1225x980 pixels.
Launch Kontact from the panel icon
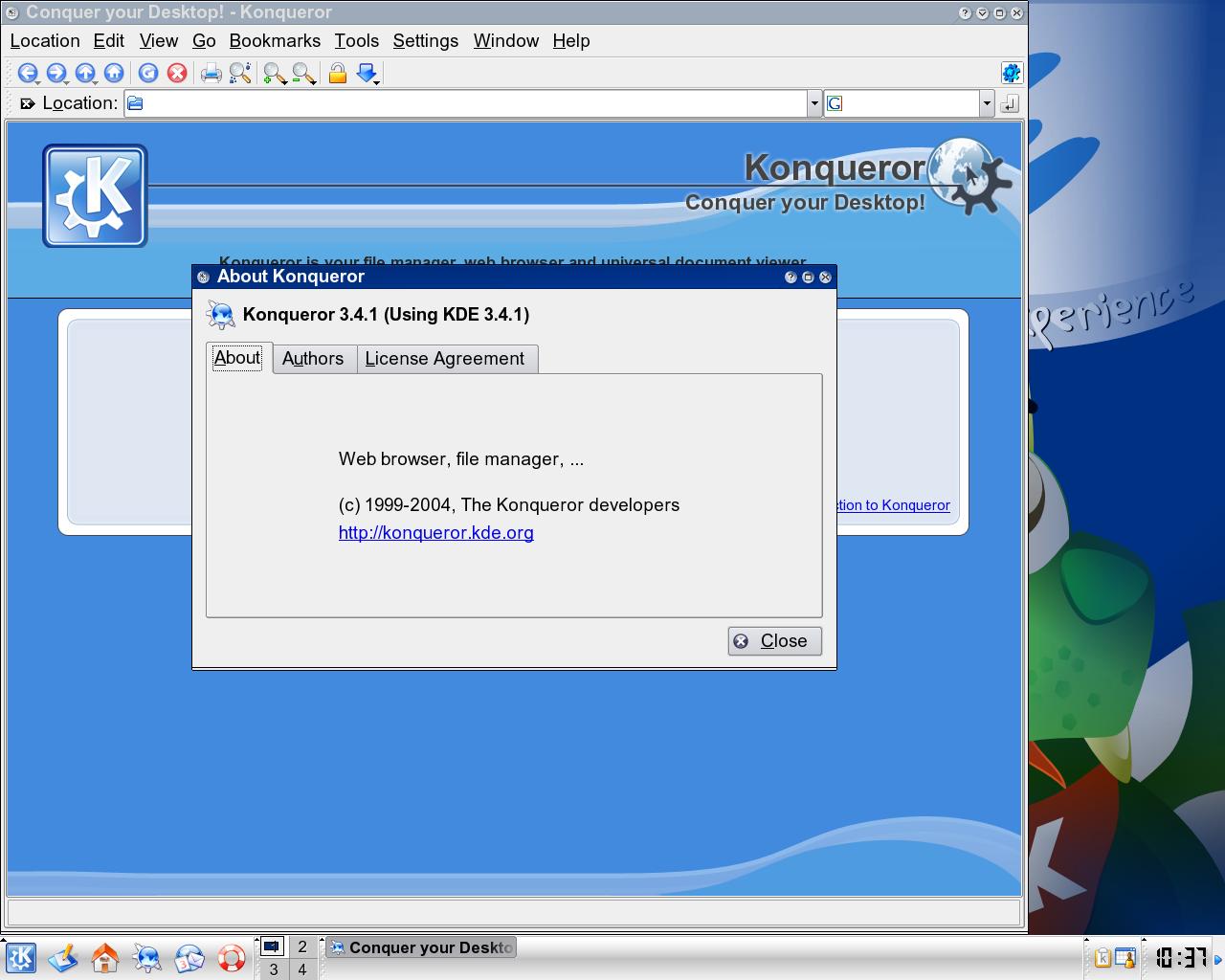[189, 958]
